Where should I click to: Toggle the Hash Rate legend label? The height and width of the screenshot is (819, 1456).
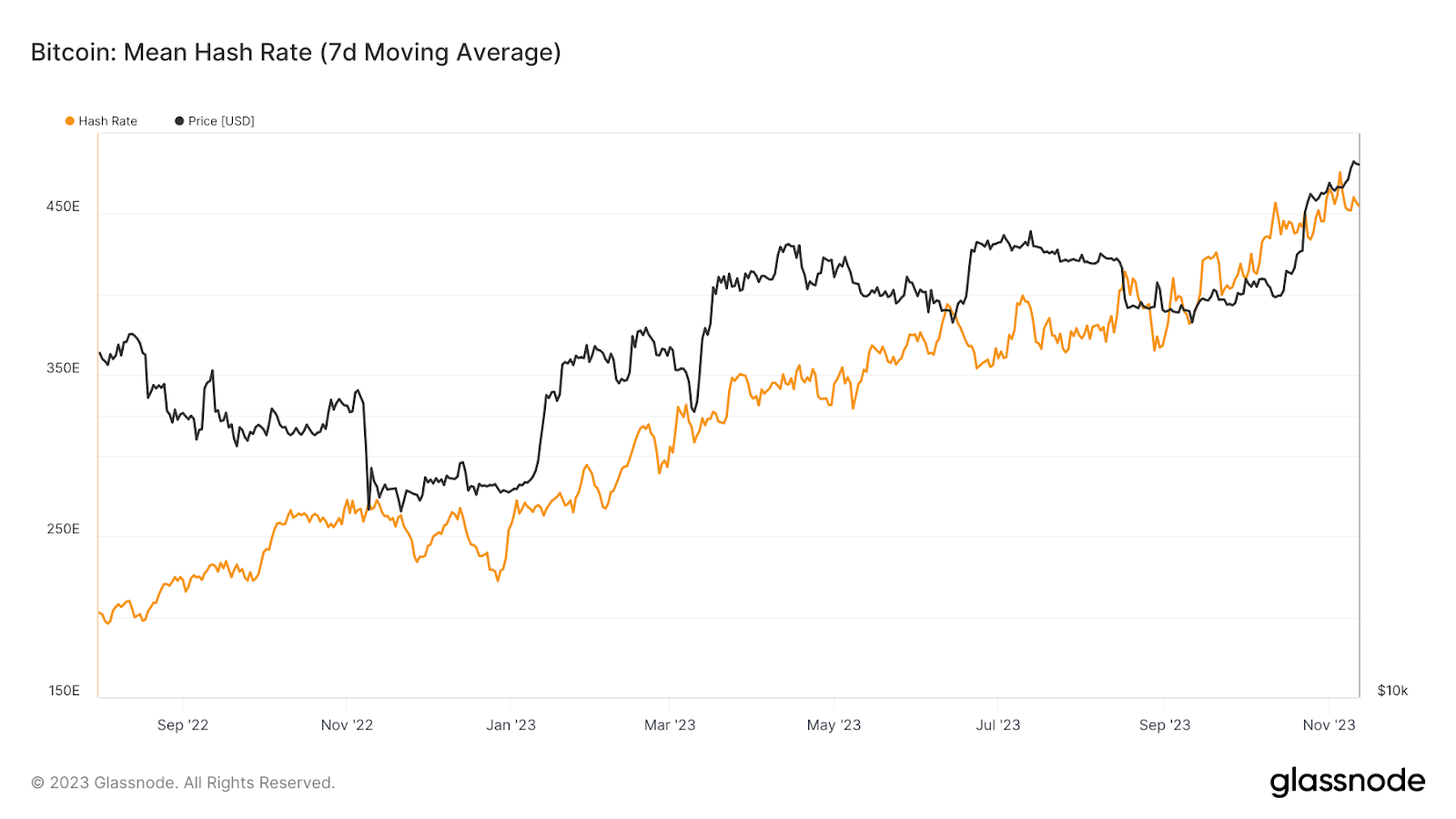coord(107,121)
